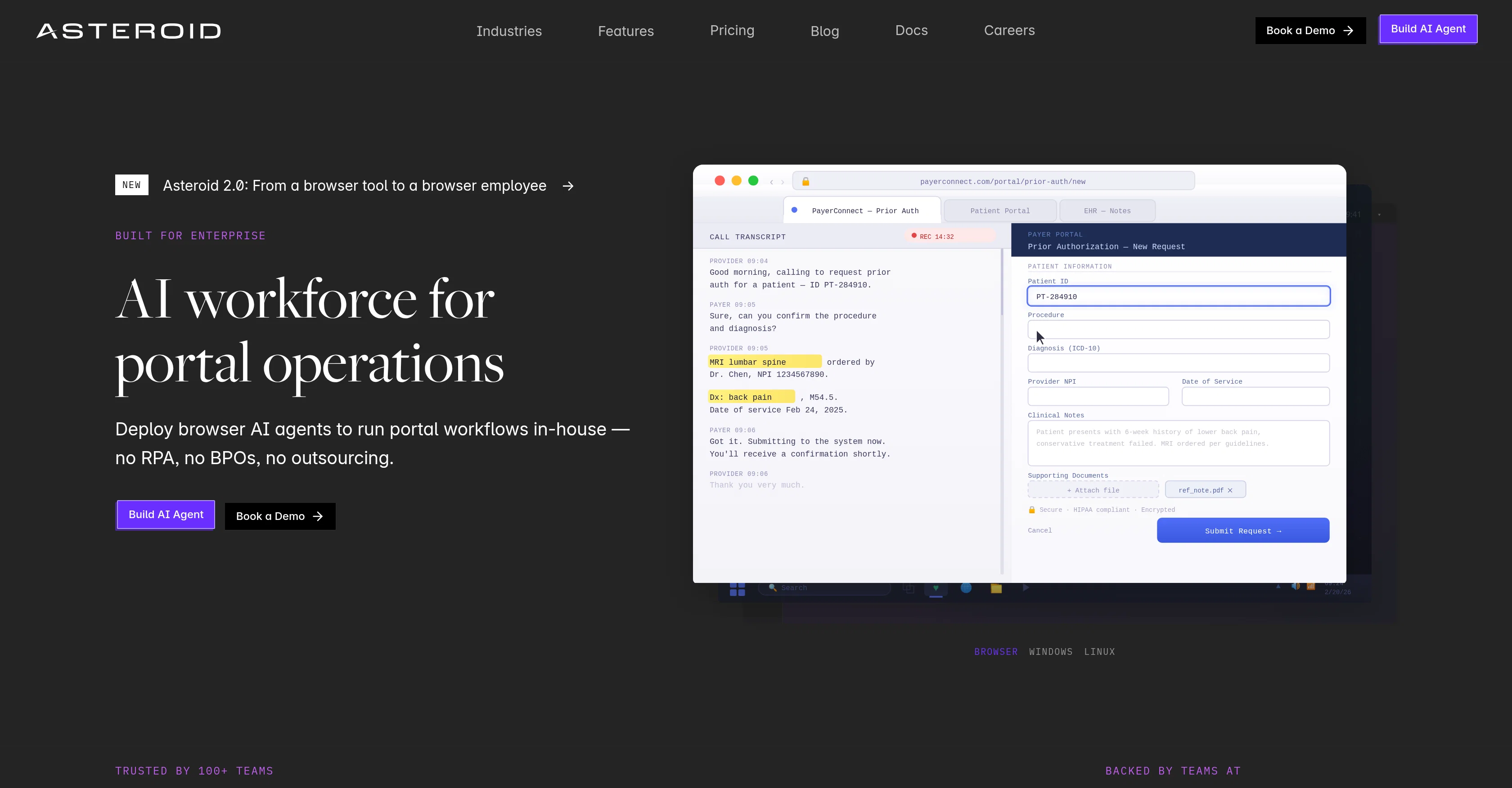Screen dimensions: 1512x788
Task: Open the Blog nav link
Action: coord(825,31)
